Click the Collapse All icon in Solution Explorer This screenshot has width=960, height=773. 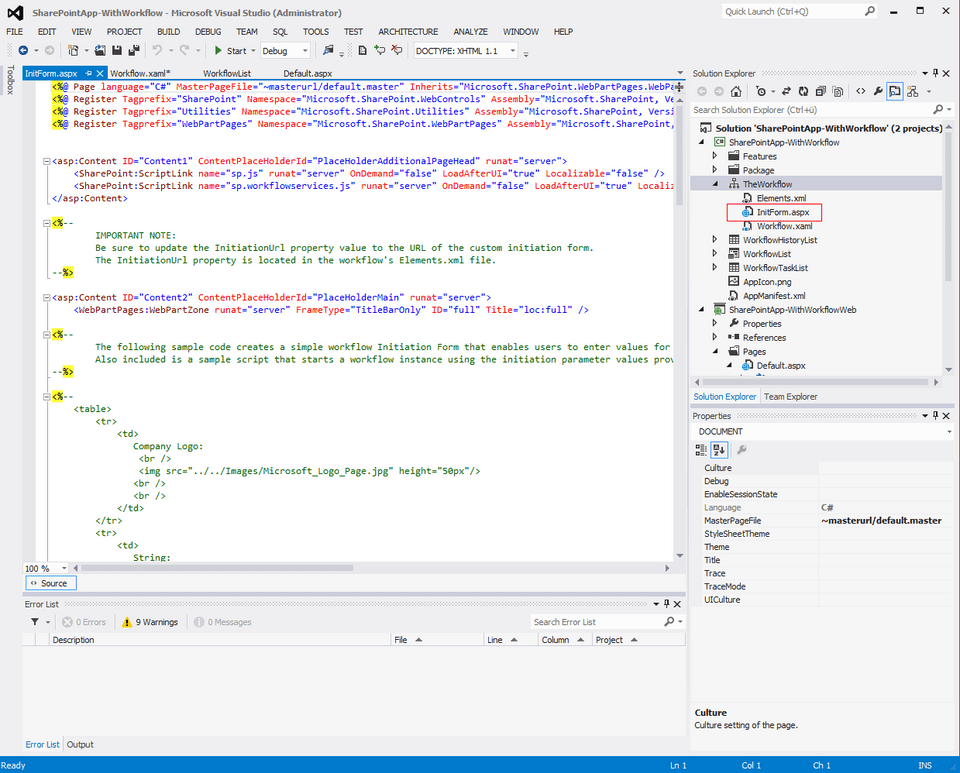tap(820, 90)
